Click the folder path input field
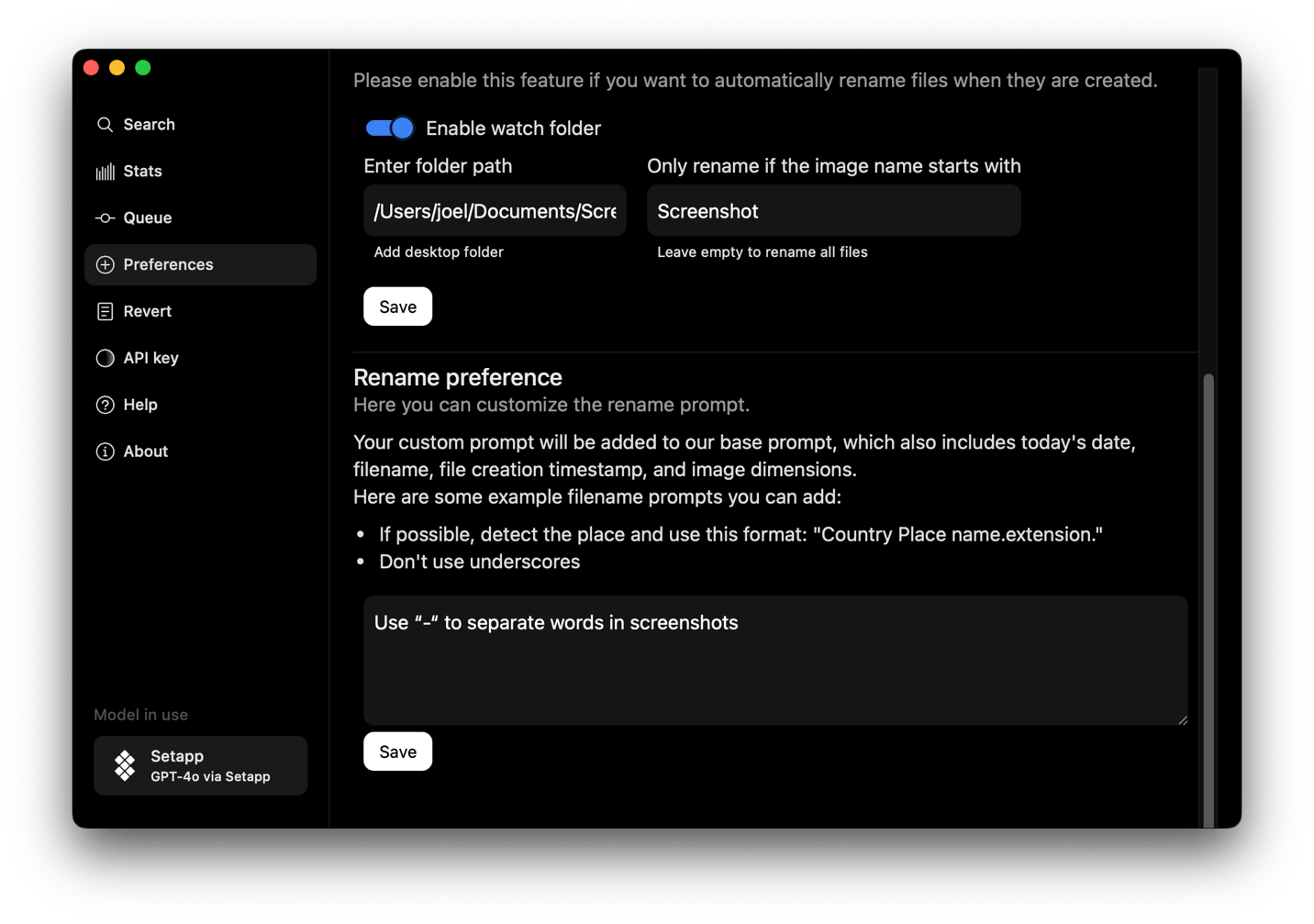 (495, 210)
